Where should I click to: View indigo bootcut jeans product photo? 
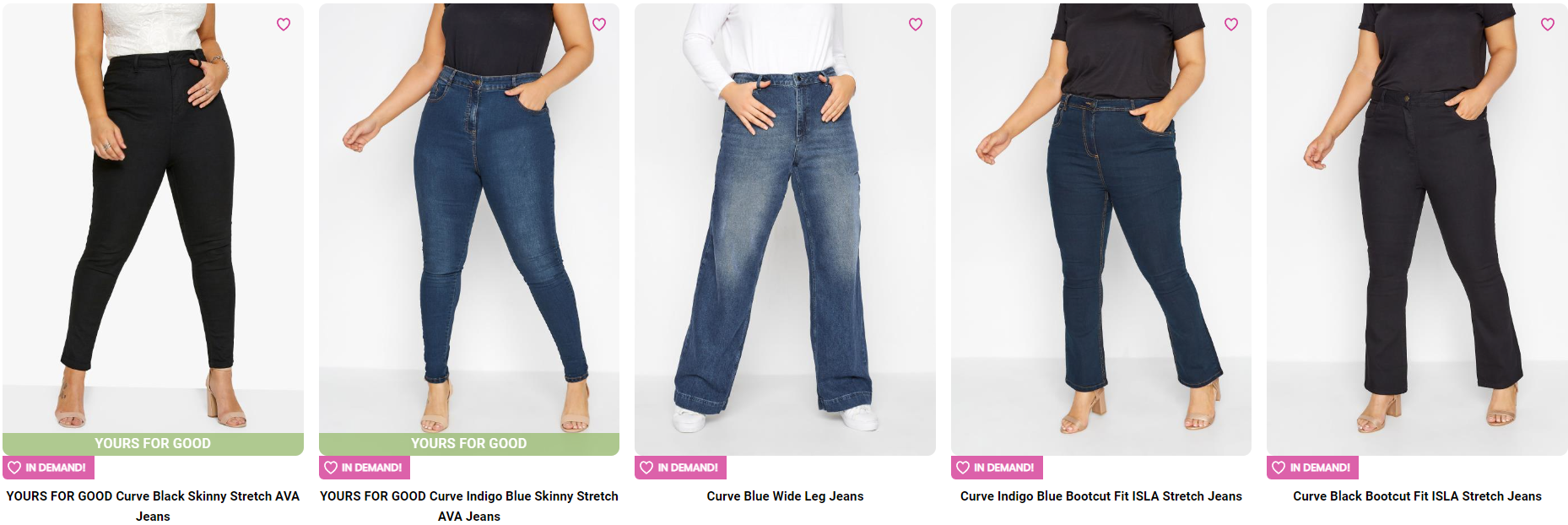point(1101,230)
